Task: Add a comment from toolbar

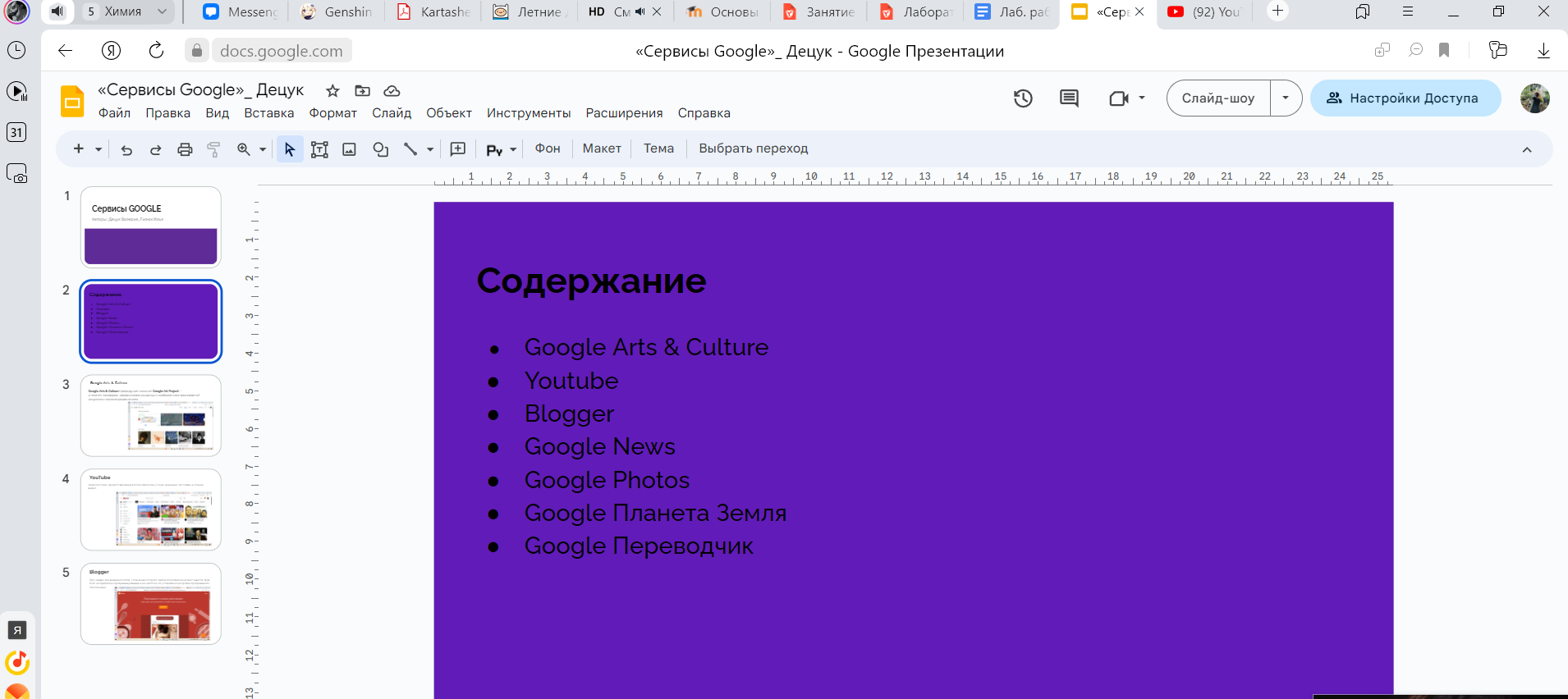Action: pos(458,149)
